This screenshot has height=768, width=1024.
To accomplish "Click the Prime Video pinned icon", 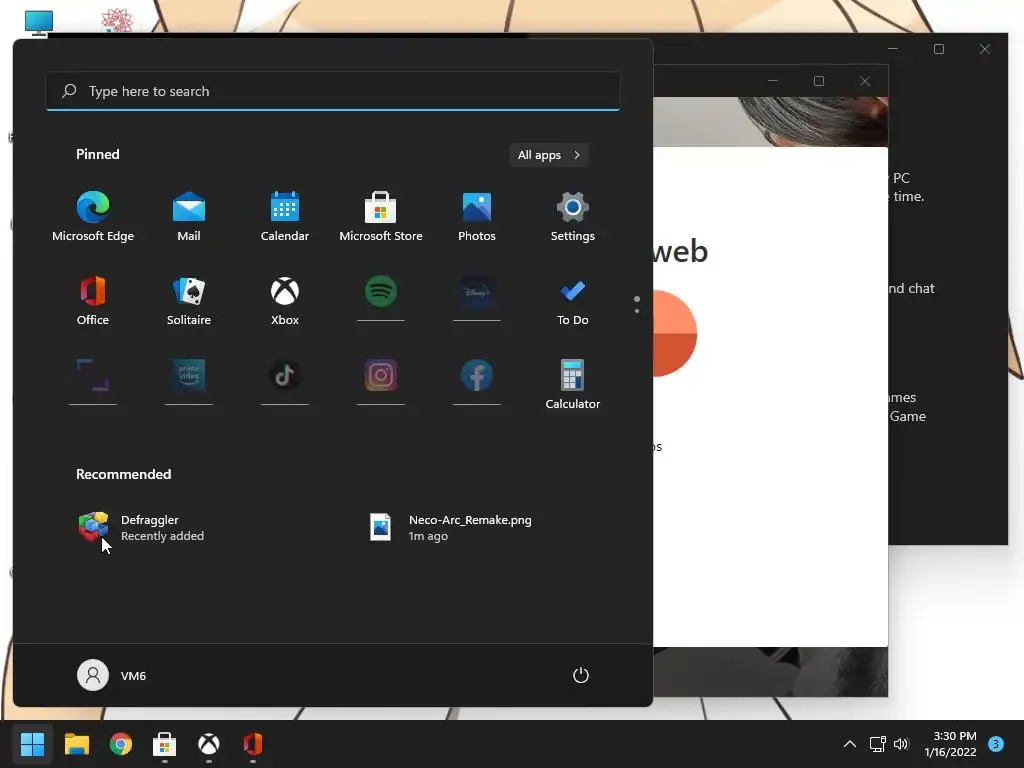I will 189,376.
